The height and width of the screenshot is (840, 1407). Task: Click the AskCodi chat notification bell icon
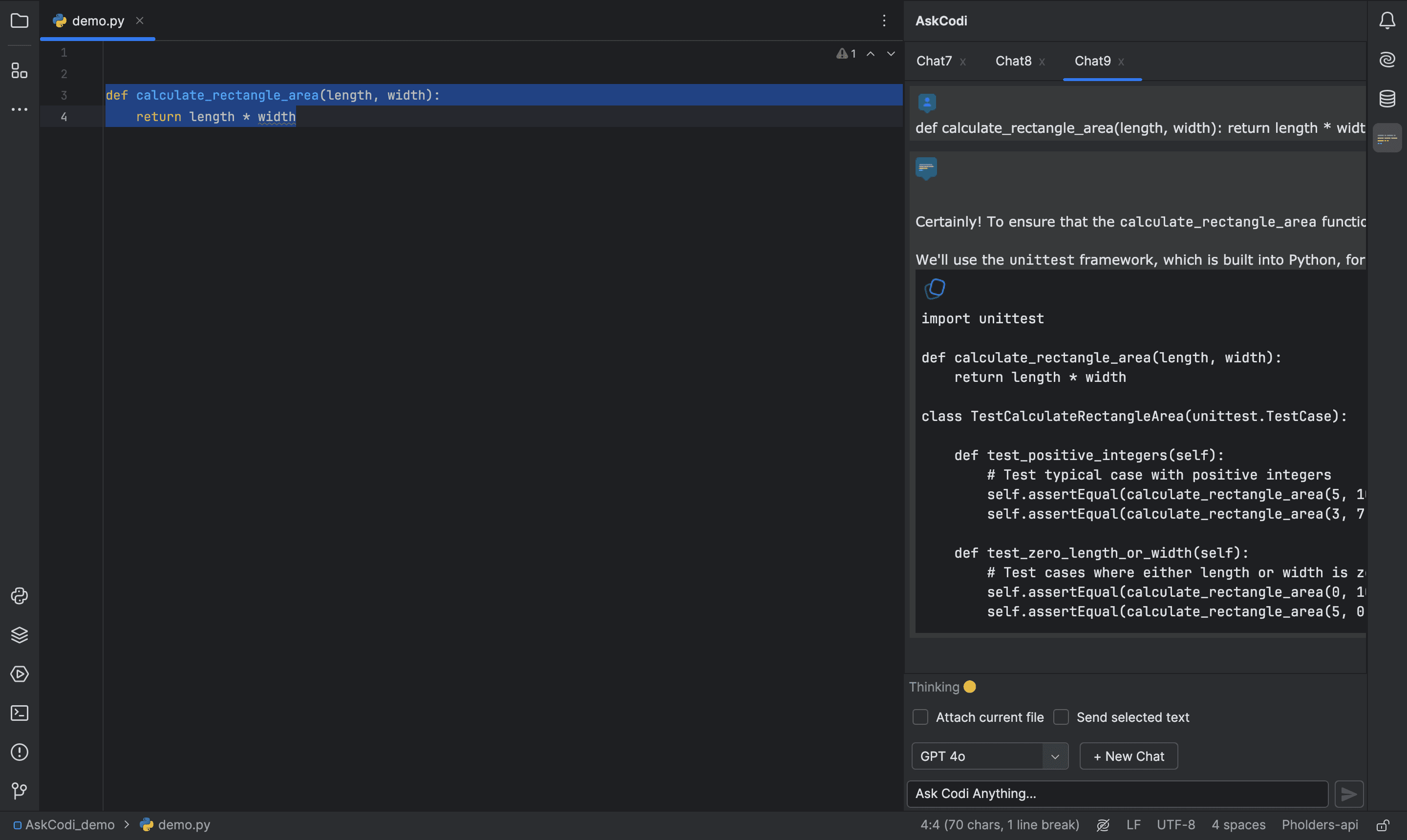(x=1388, y=20)
